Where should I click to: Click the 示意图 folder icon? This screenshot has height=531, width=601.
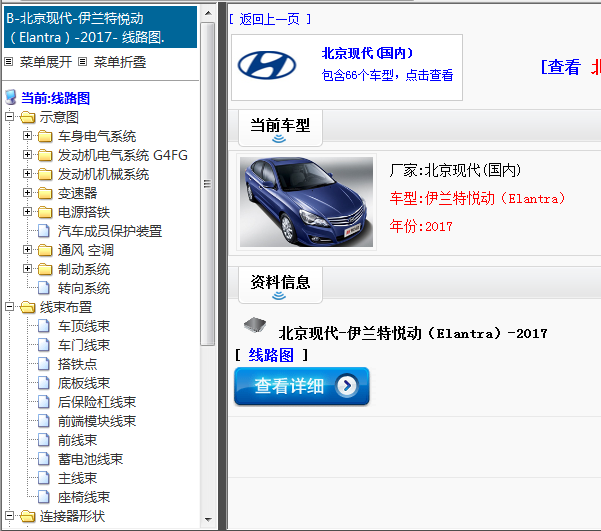28,117
